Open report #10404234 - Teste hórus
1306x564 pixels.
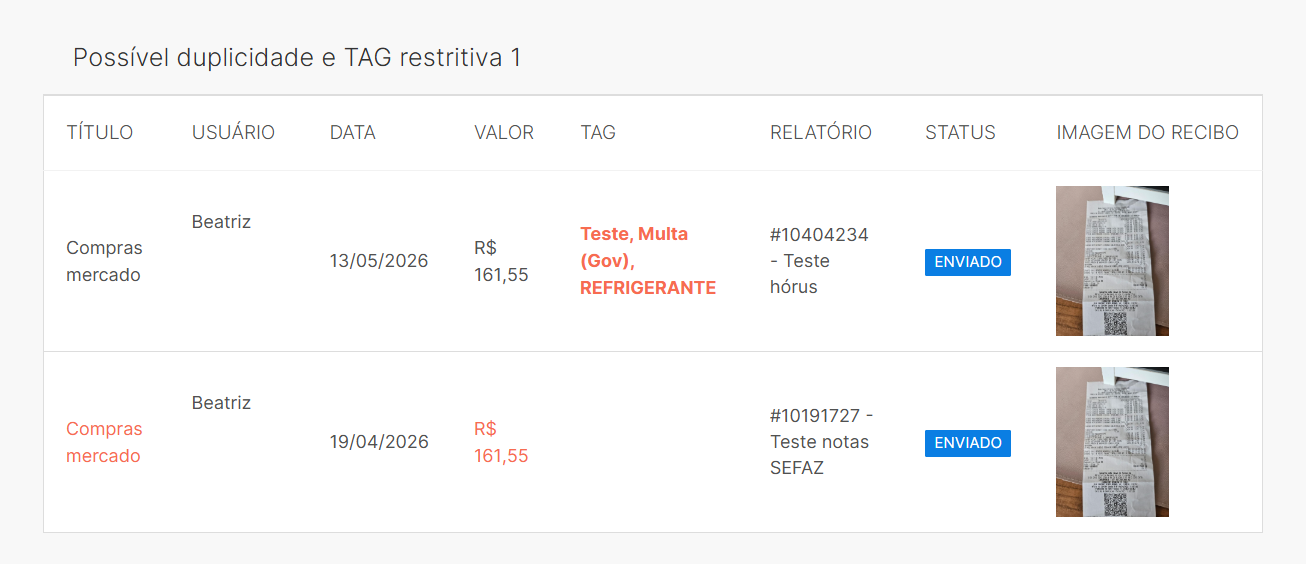coord(819,261)
